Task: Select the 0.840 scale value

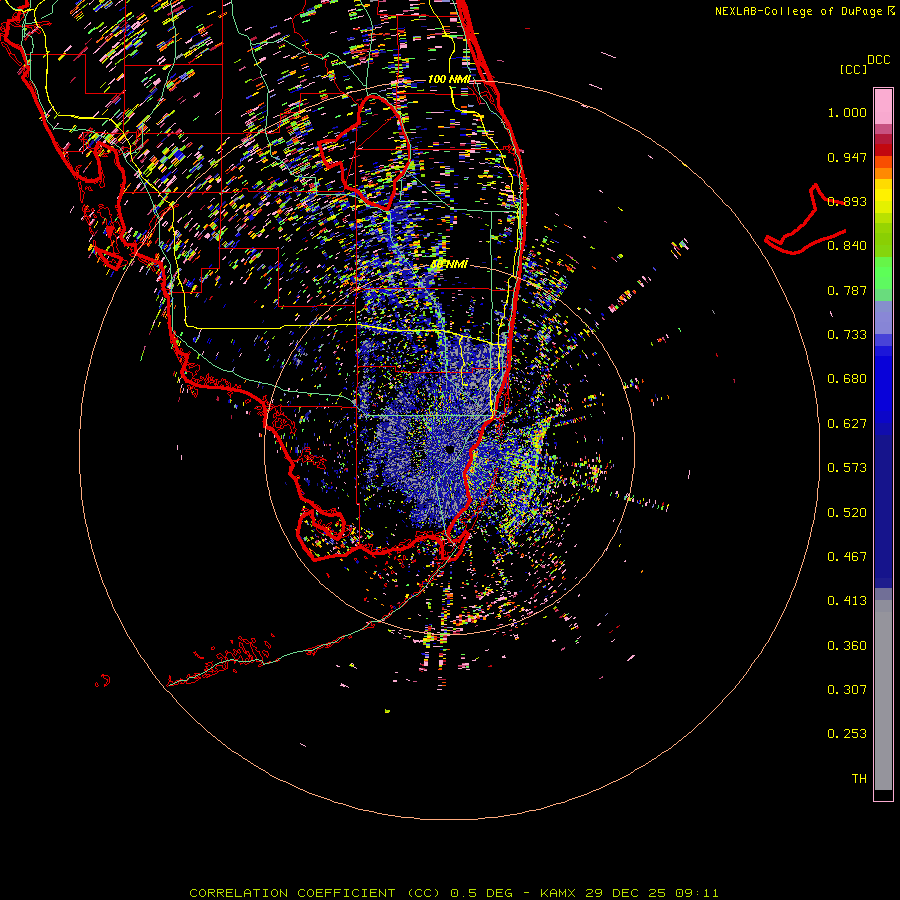Action: click(847, 246)
